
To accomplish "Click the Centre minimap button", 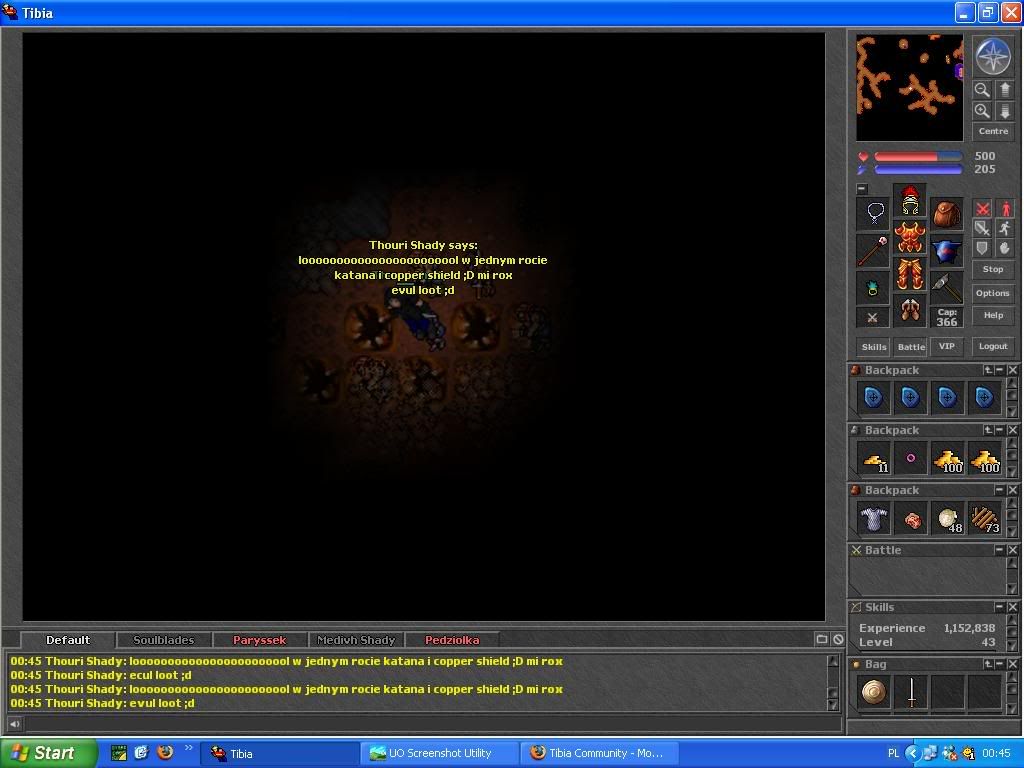I will [x=993, y=131].
